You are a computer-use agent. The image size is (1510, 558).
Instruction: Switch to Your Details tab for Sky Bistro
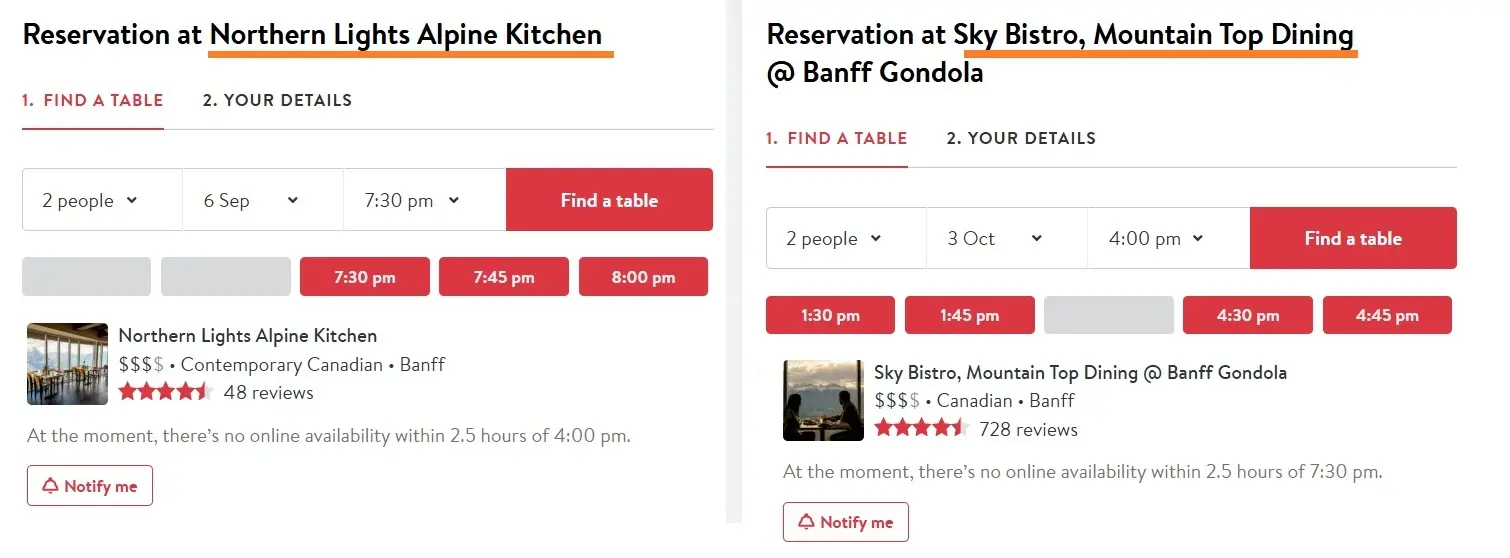pyautogui.click(x=1021, y=138)
